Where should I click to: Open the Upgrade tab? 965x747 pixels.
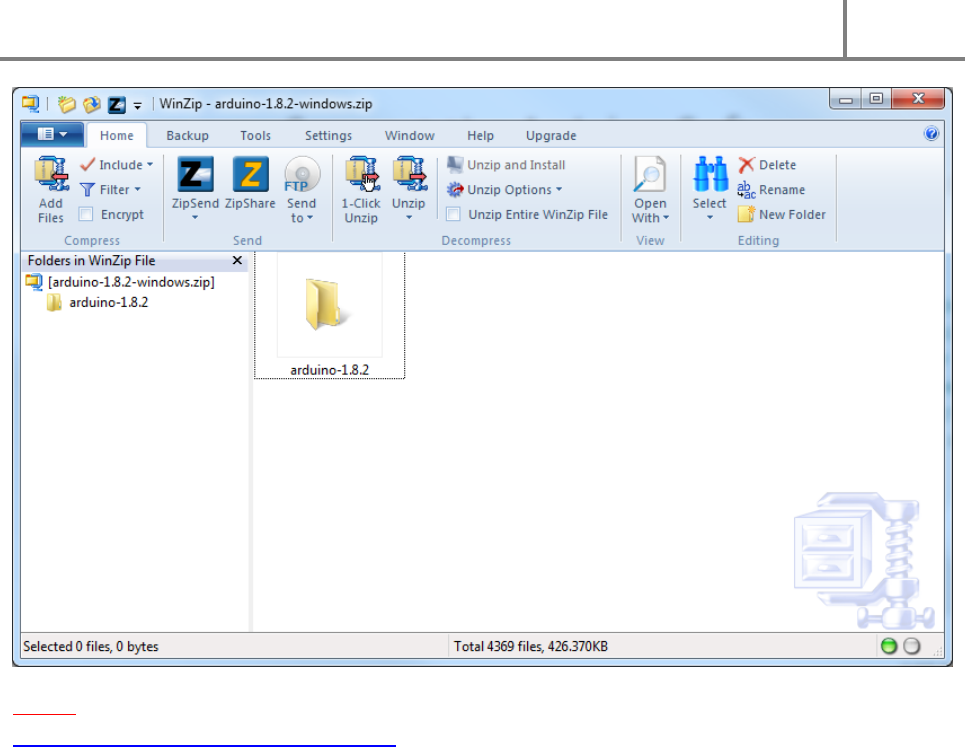tap(551, 135)
